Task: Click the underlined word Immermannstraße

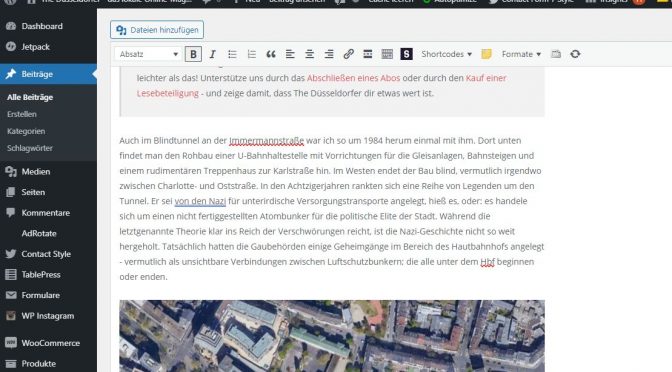Action: coord(266,141)
